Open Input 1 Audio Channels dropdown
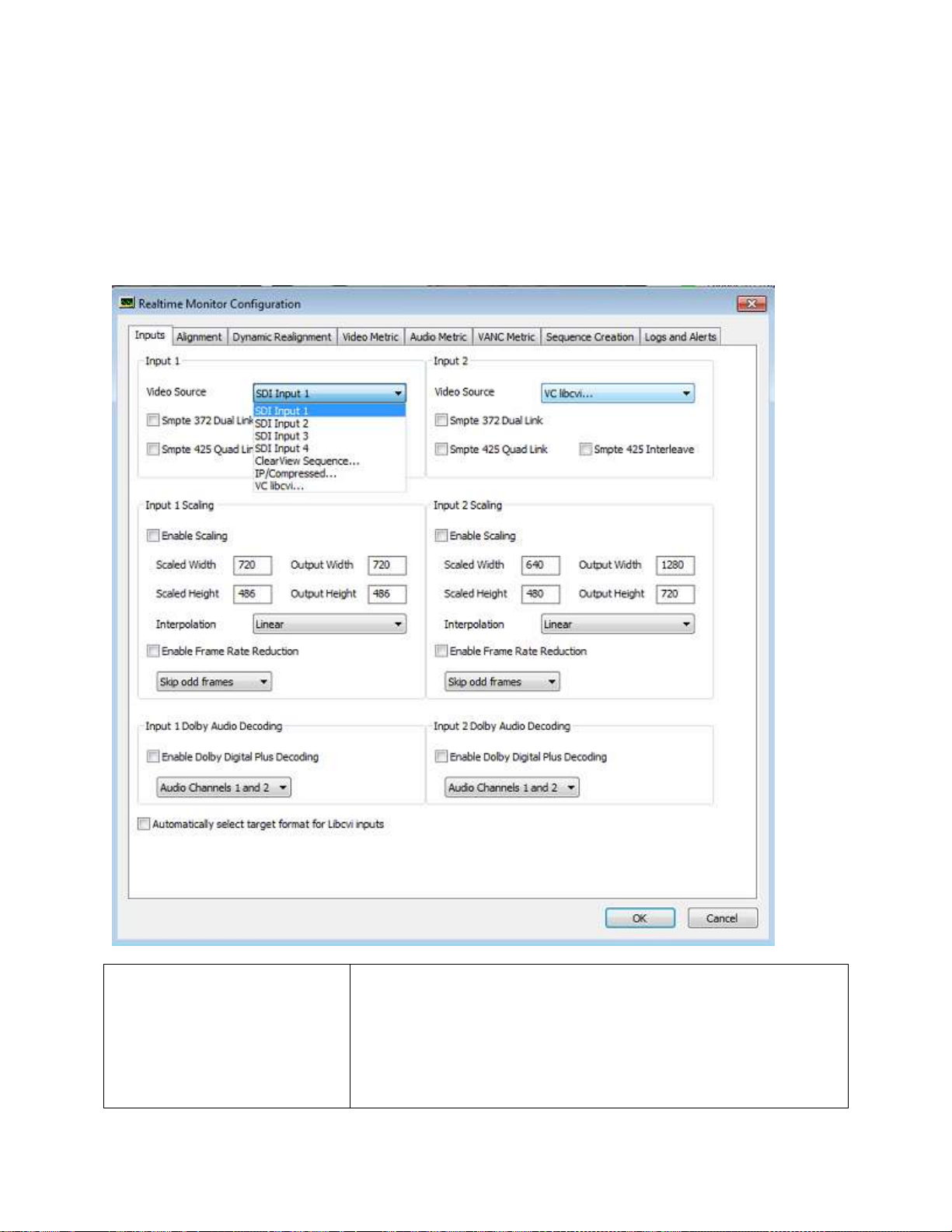The height and width of the screenshot is (1232, 952). 224,787
